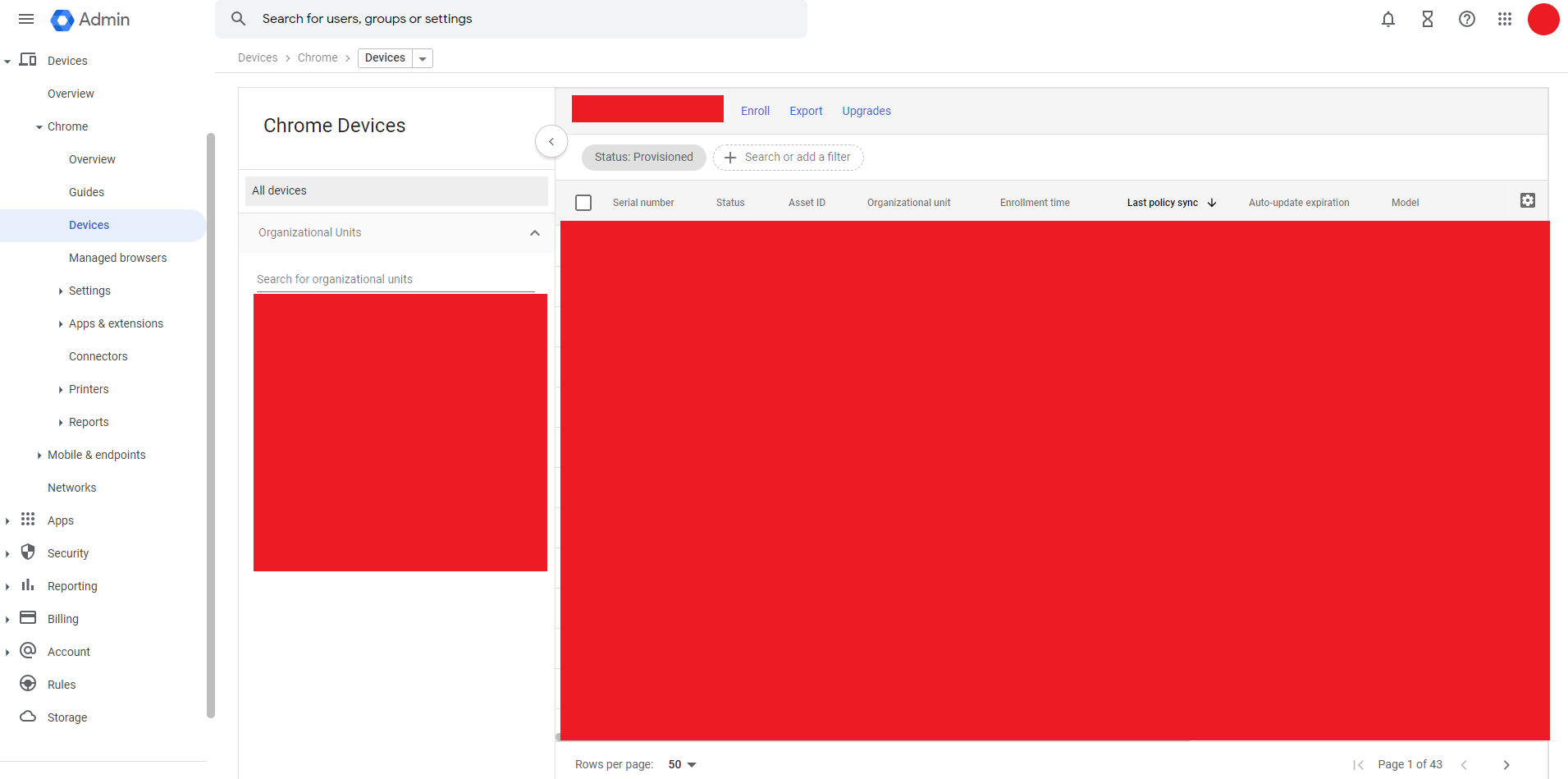
Task: Click the Enroll button
Action: tap(754, 111)
